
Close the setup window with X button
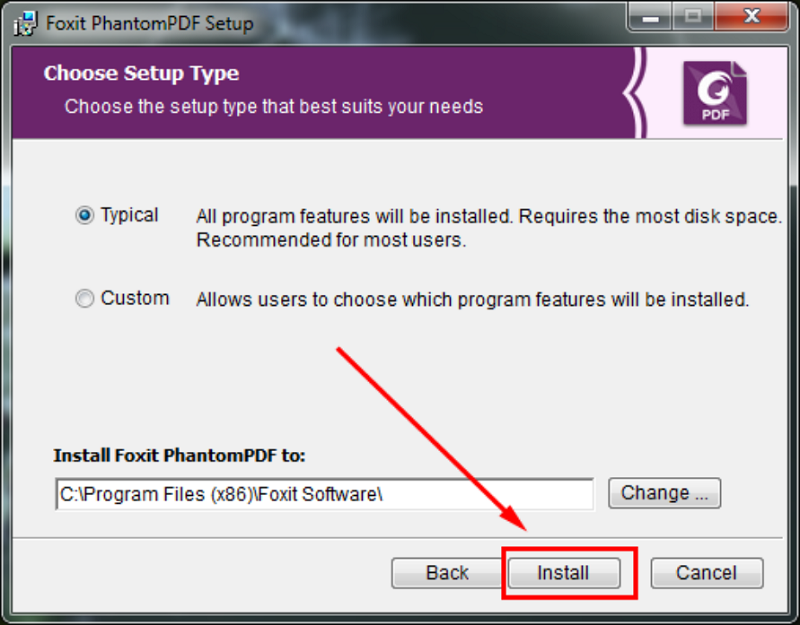pyautogui.click(x=749, y=16)
